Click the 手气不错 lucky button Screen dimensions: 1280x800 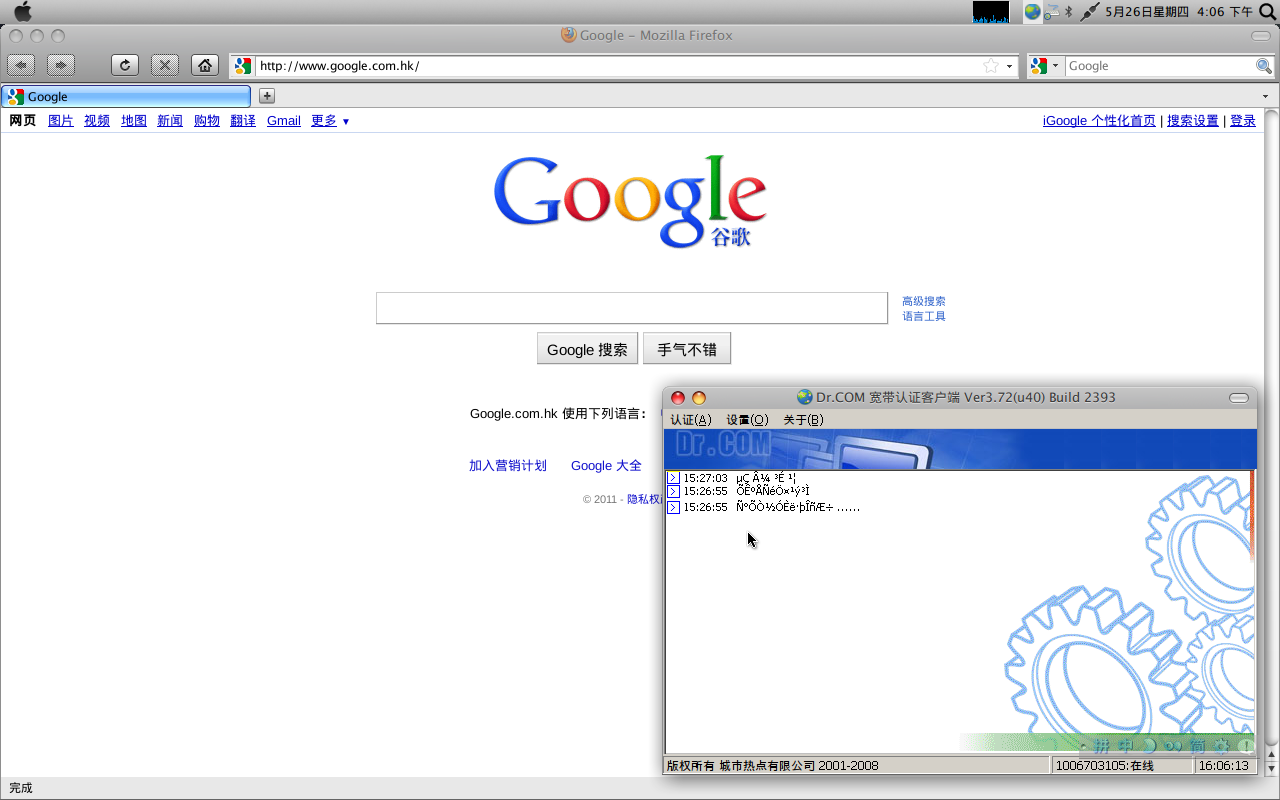pos(687,349)
